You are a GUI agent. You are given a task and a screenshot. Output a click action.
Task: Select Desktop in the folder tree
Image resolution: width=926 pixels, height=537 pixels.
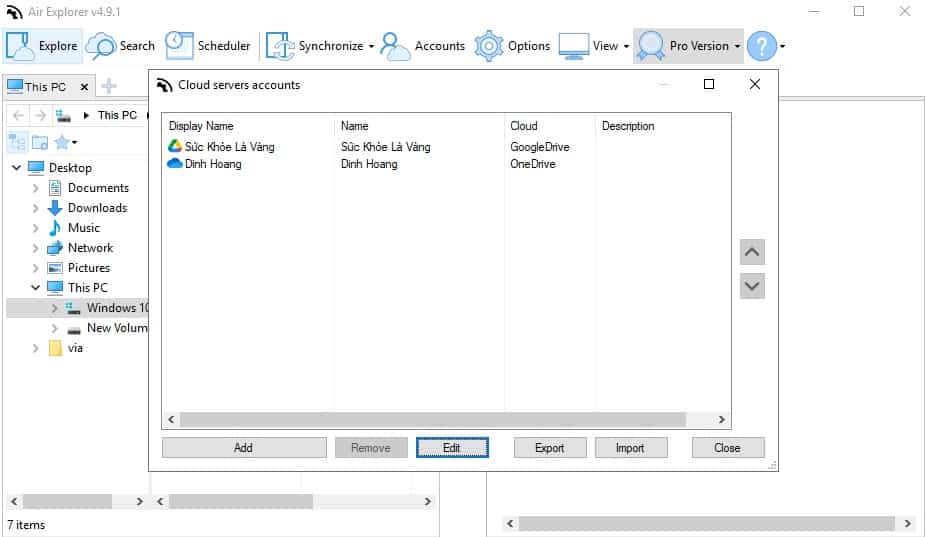click(70, 168)
